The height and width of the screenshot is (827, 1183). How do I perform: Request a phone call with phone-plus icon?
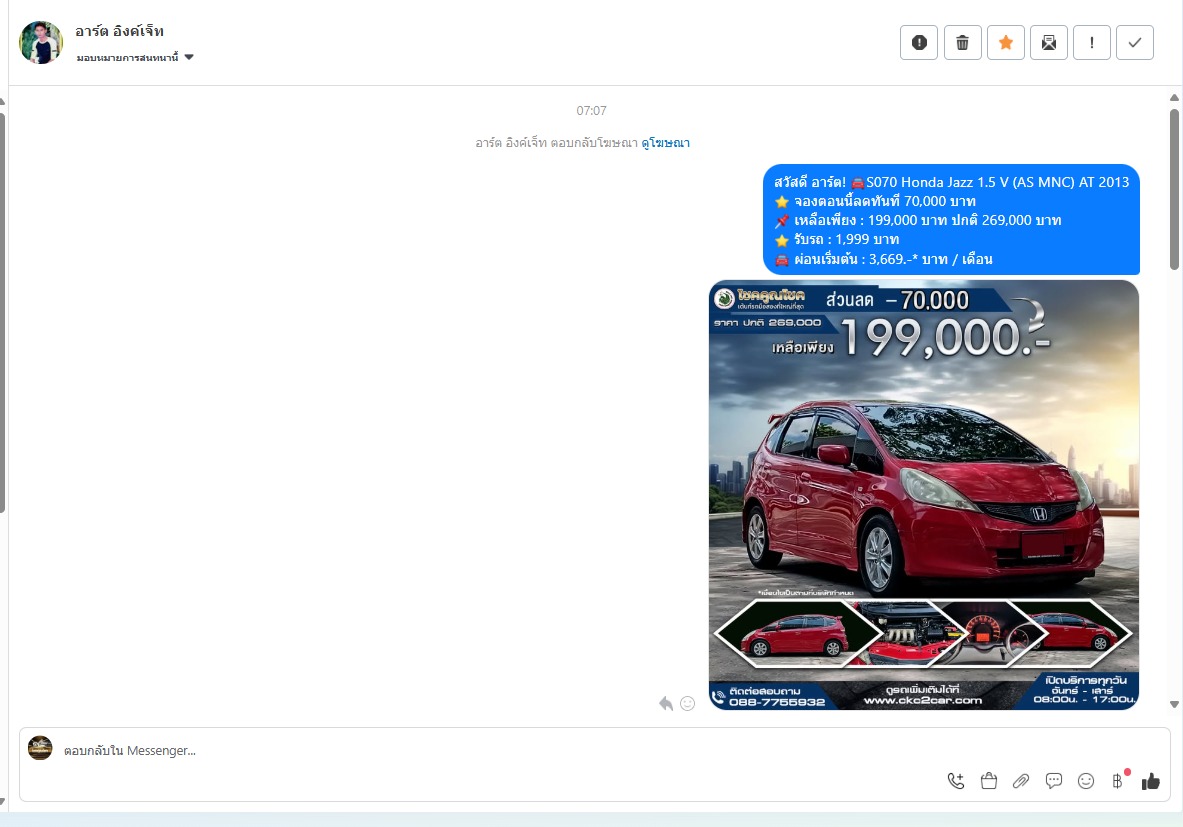pos(956,781)
